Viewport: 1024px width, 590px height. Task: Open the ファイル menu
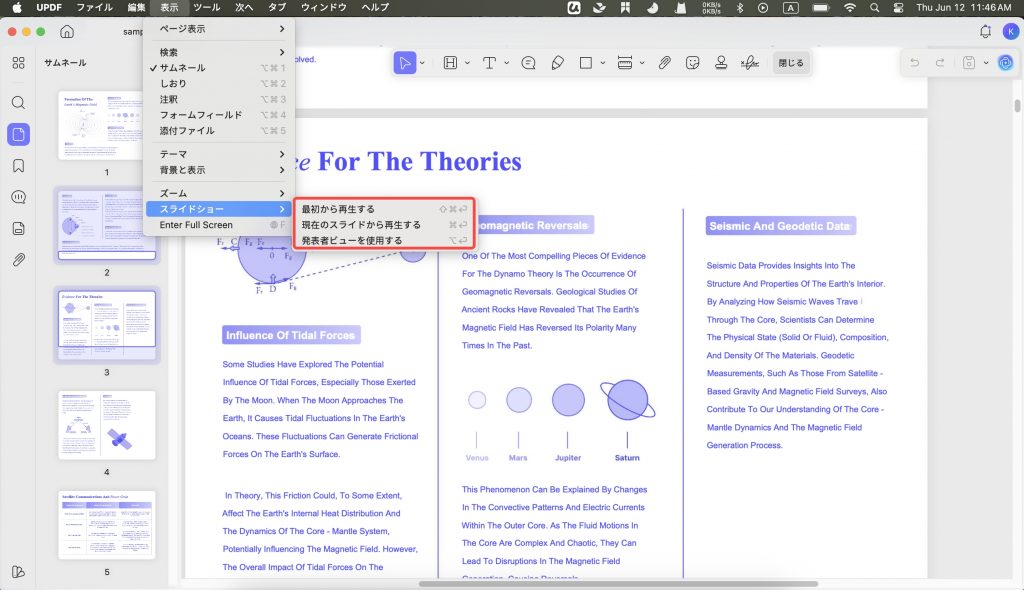94,7
